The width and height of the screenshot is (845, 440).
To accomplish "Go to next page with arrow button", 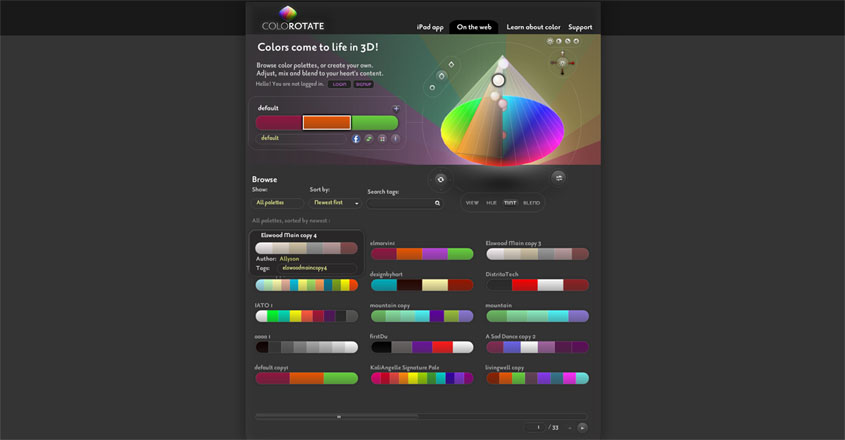I will pos(582,427).
